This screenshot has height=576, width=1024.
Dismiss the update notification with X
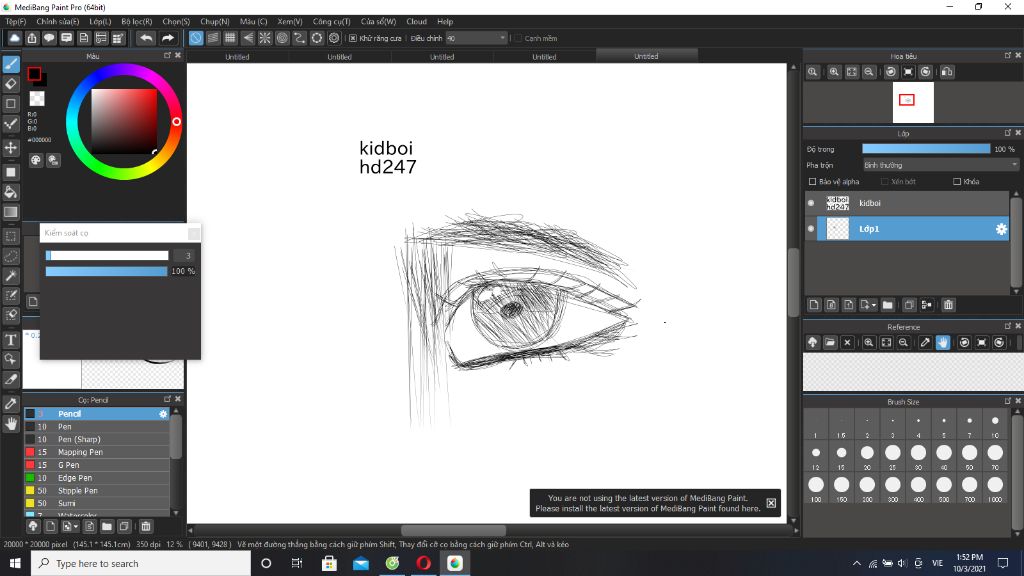click(771, 503)
